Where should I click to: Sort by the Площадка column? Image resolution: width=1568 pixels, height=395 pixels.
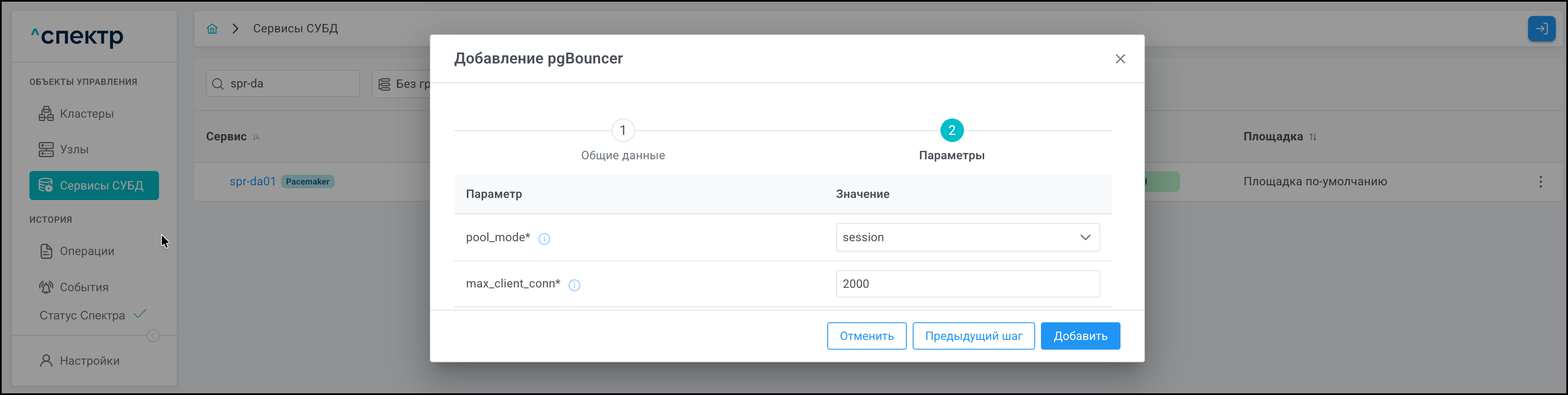1313,137
